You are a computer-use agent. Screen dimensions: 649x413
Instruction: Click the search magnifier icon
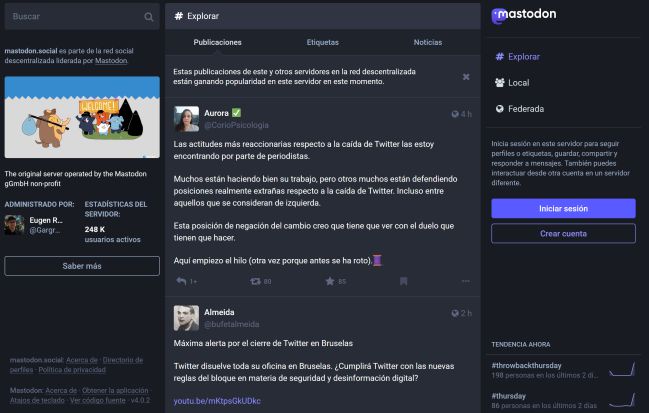pyautogui.click(x=149, y=17)
